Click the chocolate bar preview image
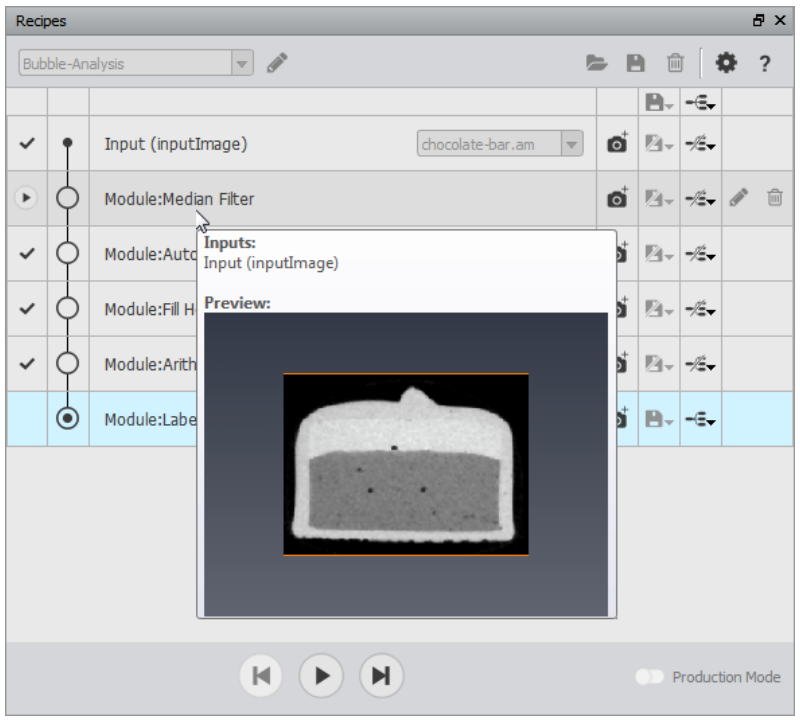This screenshot has height=722, width=800. [406, 464]
